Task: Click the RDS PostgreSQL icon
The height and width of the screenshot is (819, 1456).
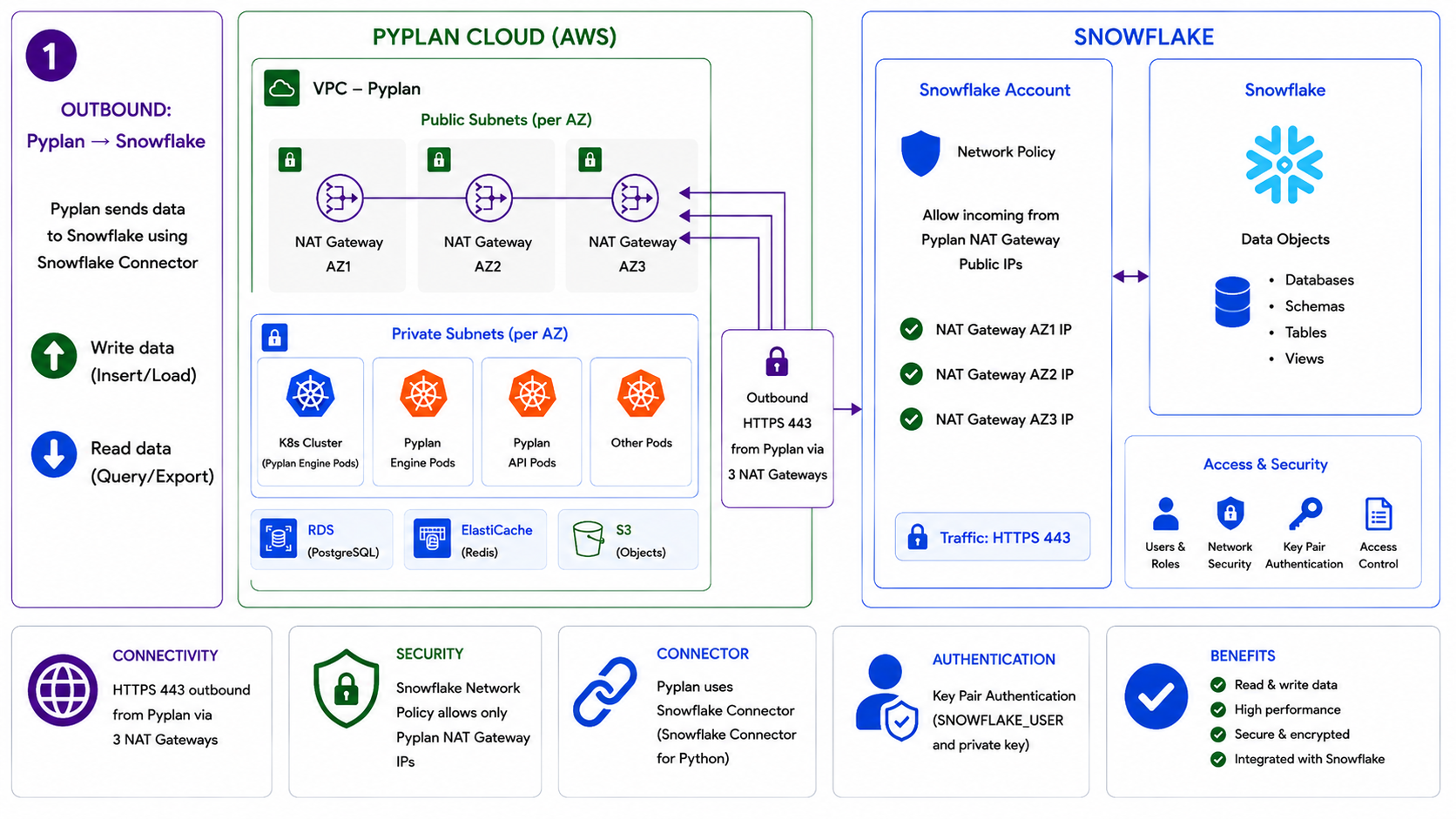Action: (x=279, y=539)
